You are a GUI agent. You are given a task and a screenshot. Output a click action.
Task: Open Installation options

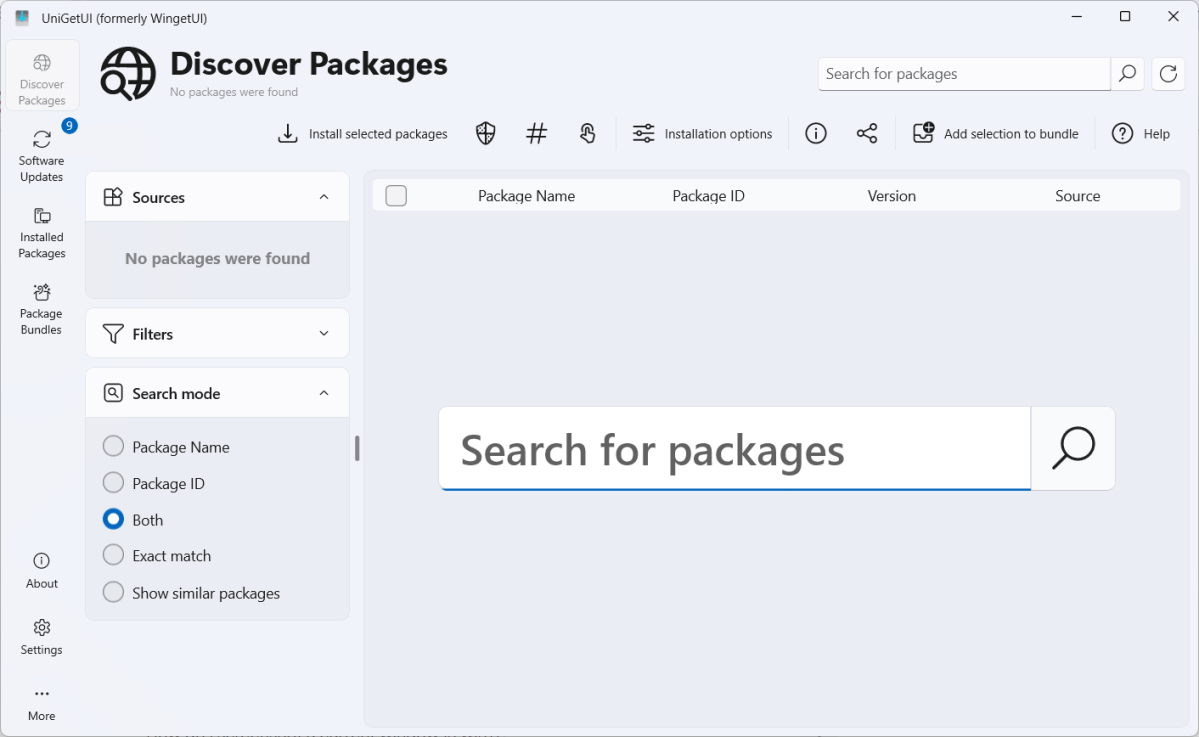point(702,134)
